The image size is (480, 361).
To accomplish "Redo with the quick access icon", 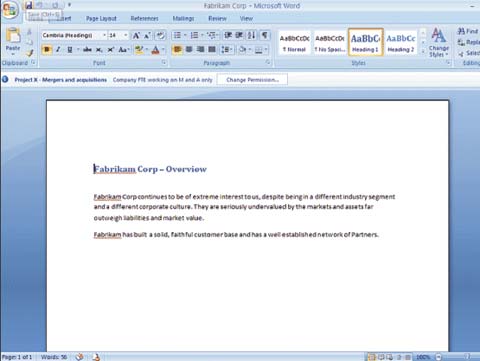I will click(55, 5).
